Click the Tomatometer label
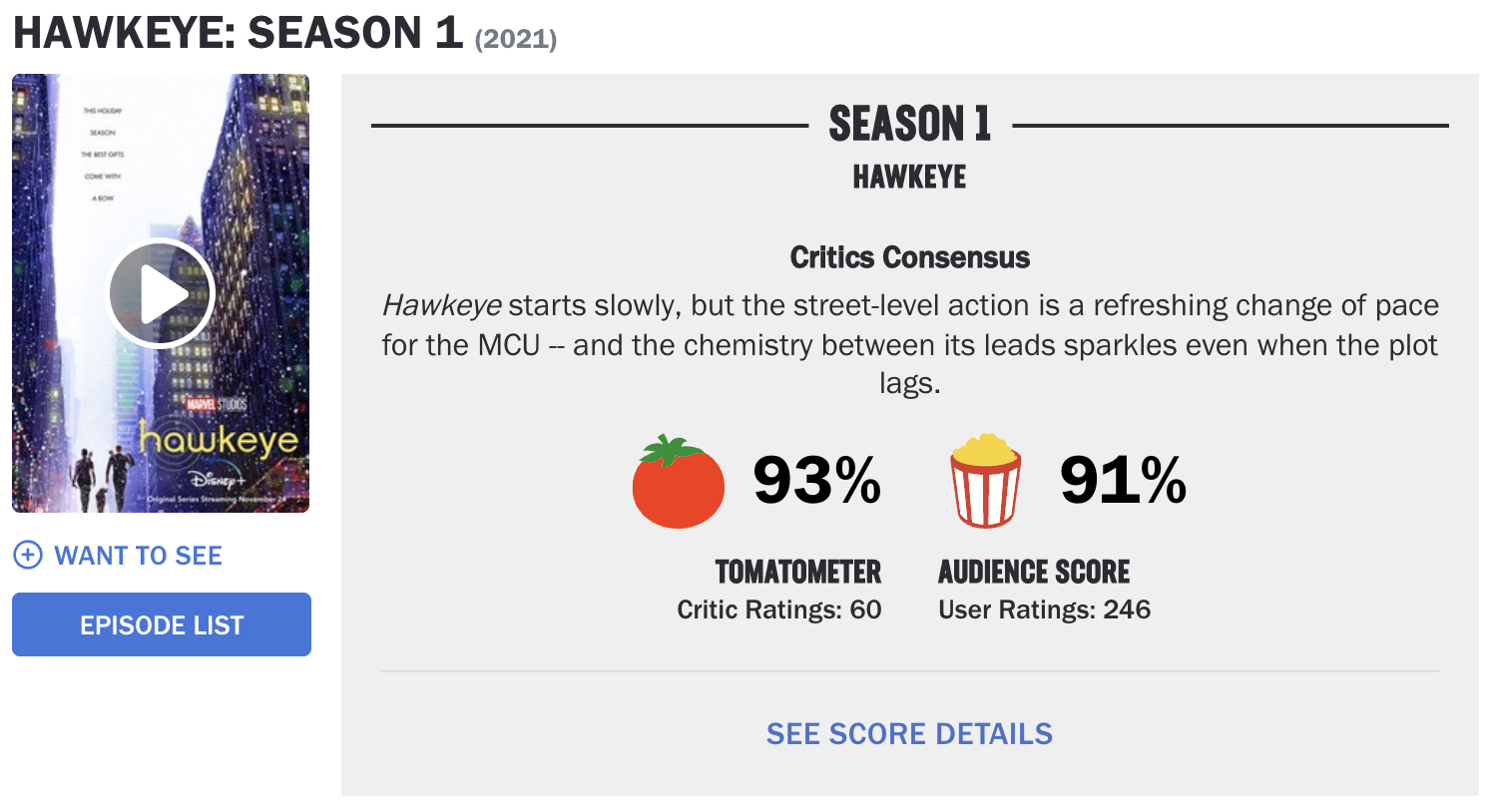Viewport: 1495px width, 812px height. coord(798,572)
